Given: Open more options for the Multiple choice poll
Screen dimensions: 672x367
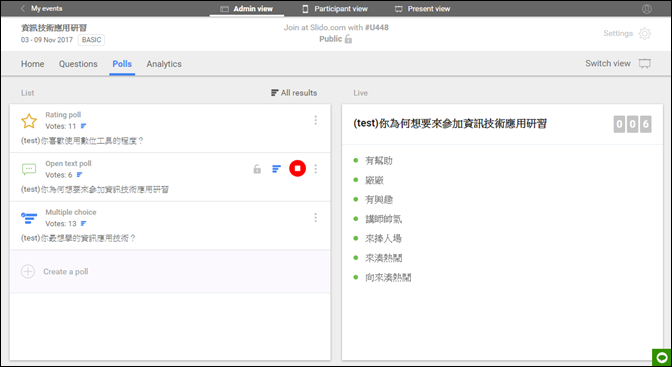Looking at the screenshot, I should (x=315, y=217).
